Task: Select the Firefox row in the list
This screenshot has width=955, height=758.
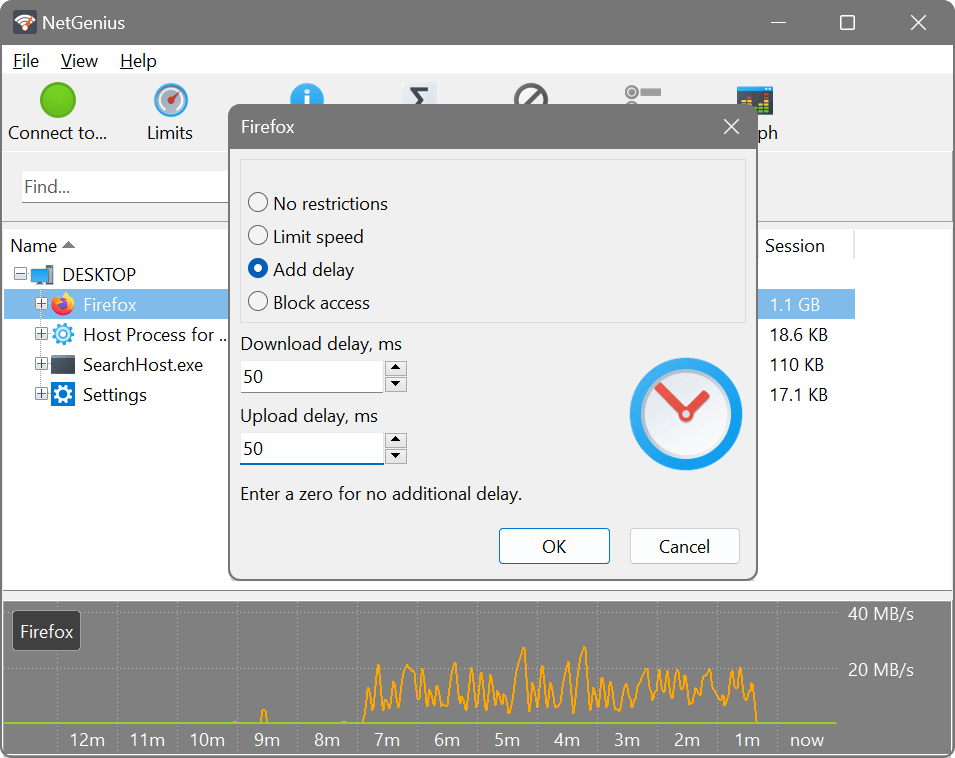Action: [116, 304]
